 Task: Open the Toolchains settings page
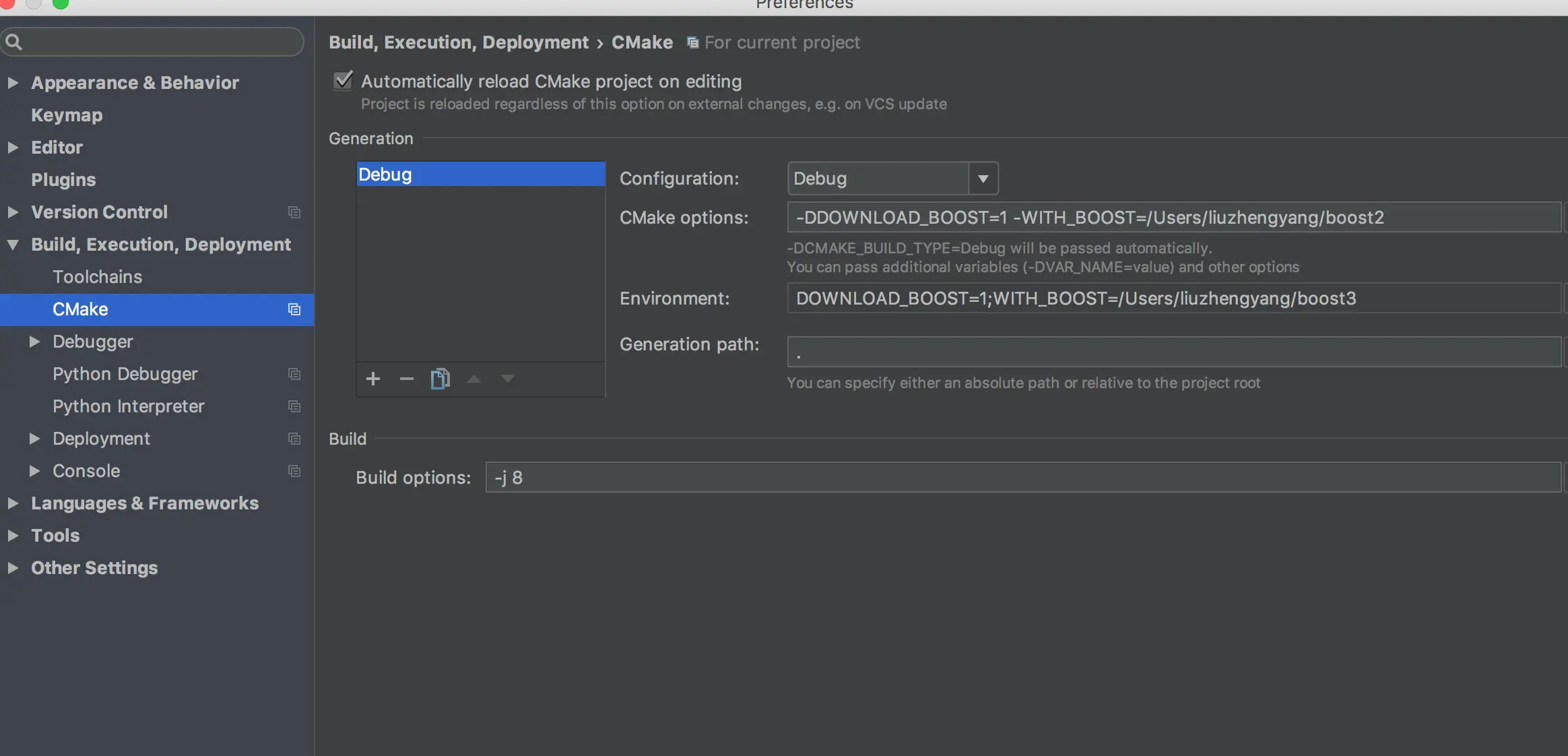tap(98, 277)
